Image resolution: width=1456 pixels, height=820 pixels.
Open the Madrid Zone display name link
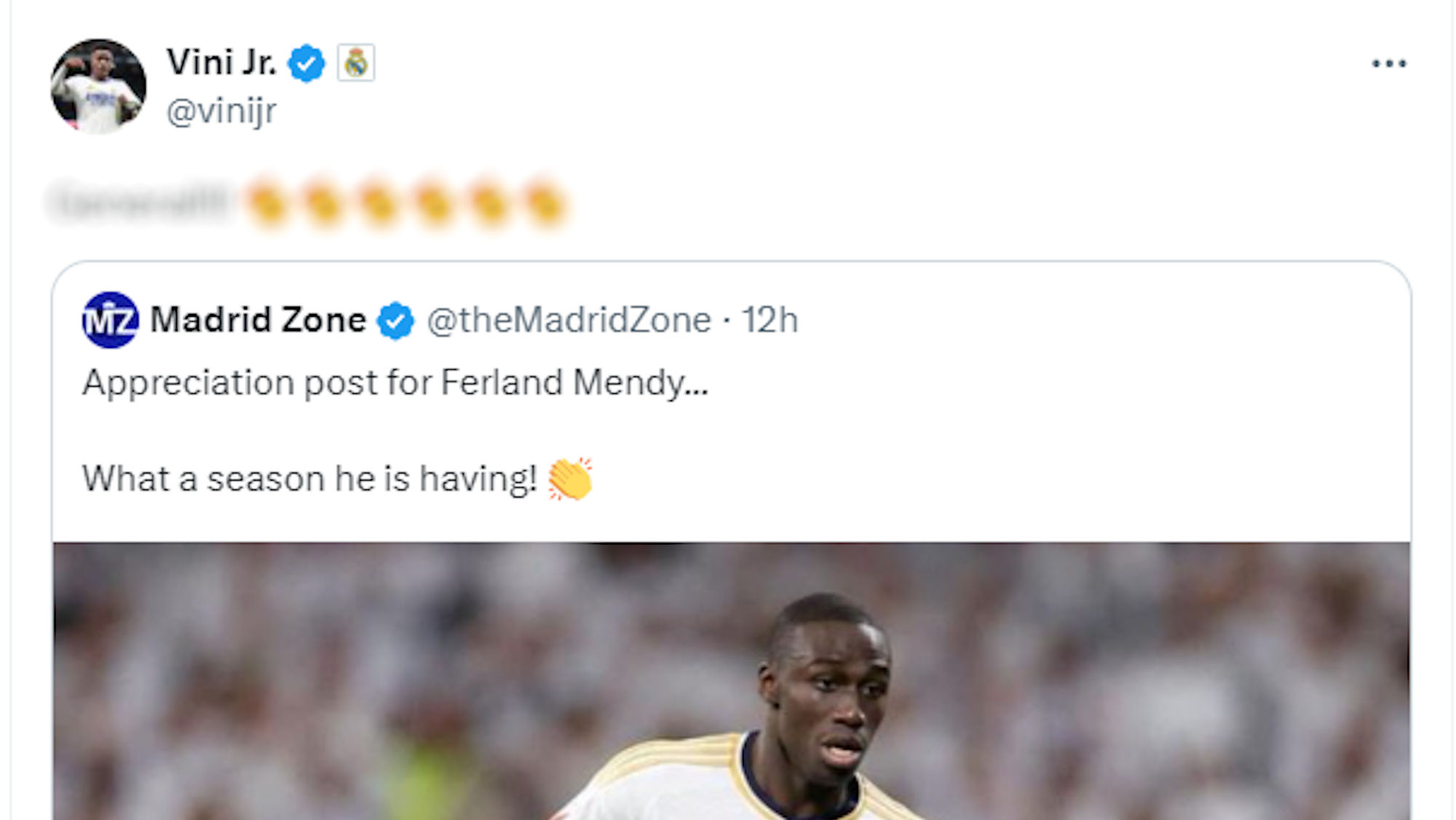click(258, 320)
